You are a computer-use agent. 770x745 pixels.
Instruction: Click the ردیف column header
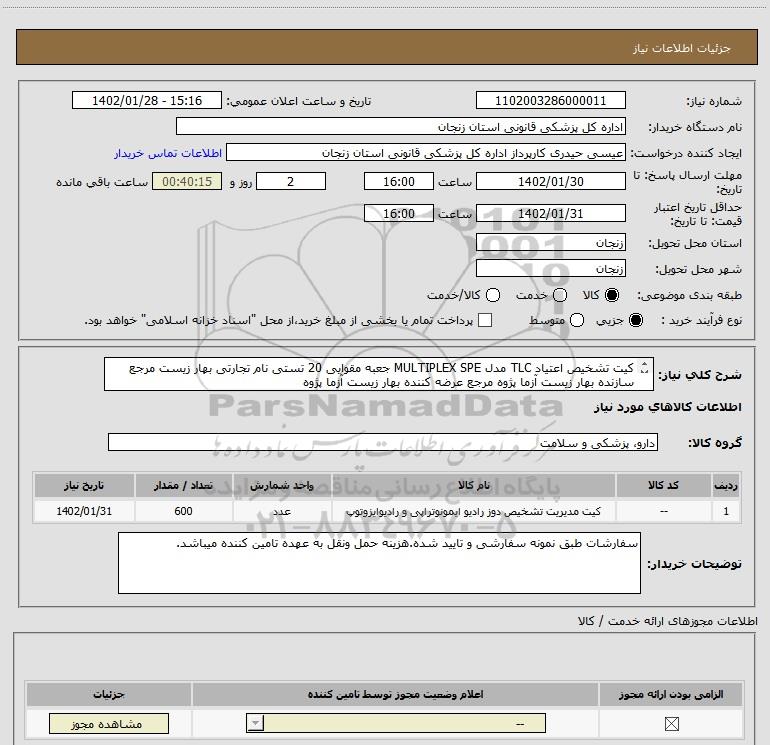click(x=726, y=485)
